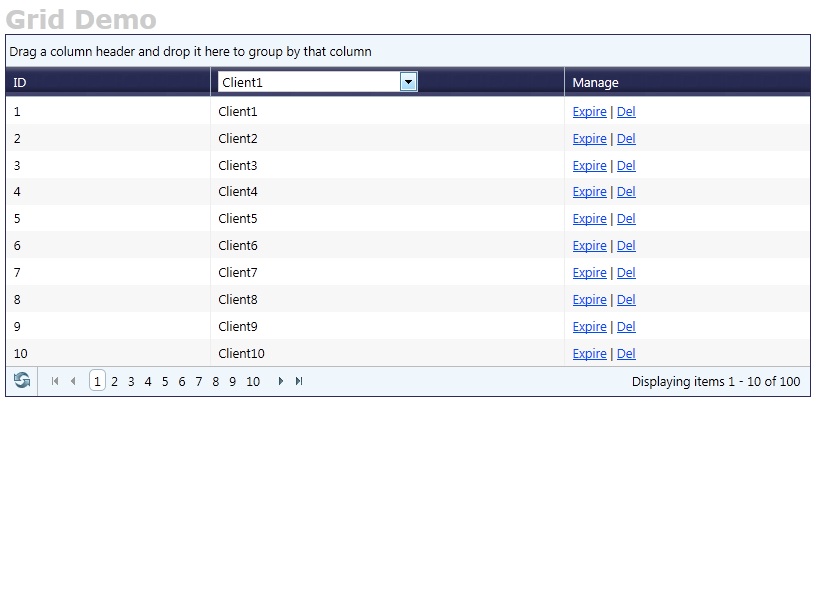
Task: Open the Client1 dropdown arrow in header
Action: click(x=408, y=82)
